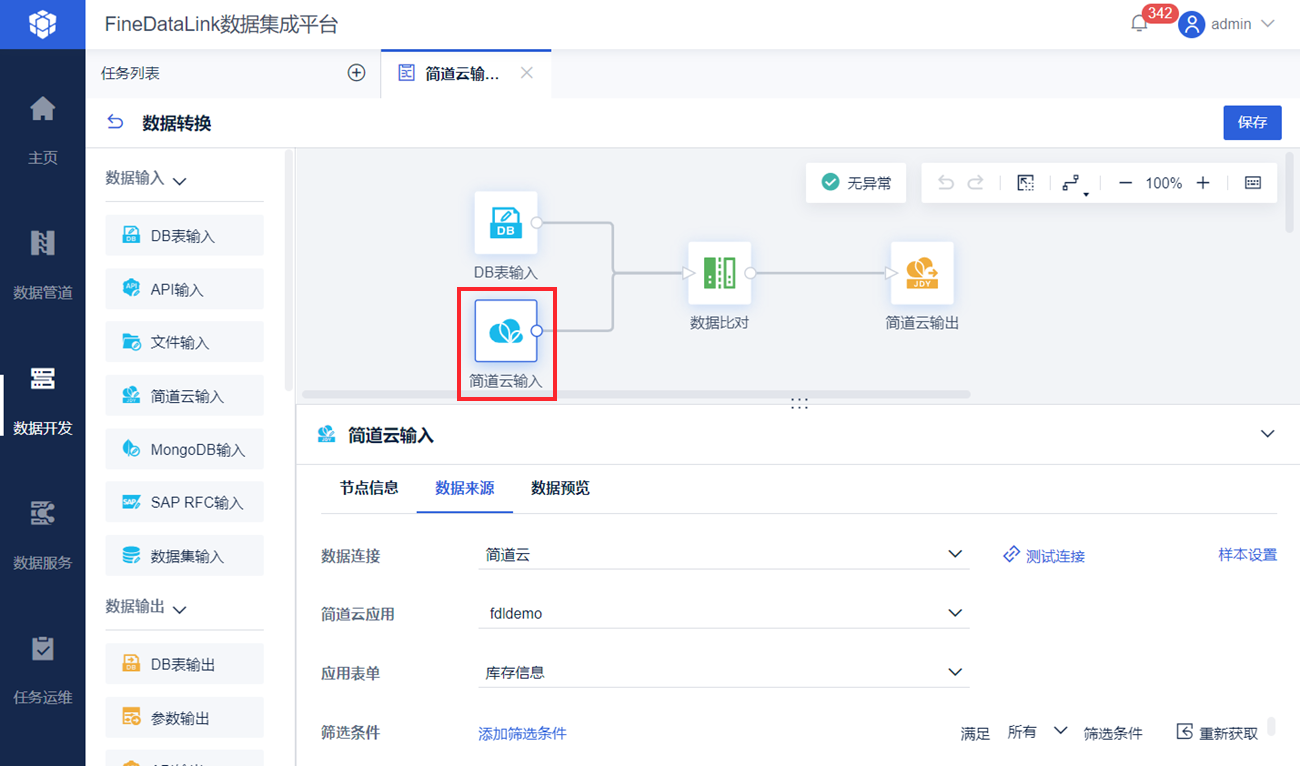
Task: Select the DB表输入 node on canvas
Action: point(505,222)
